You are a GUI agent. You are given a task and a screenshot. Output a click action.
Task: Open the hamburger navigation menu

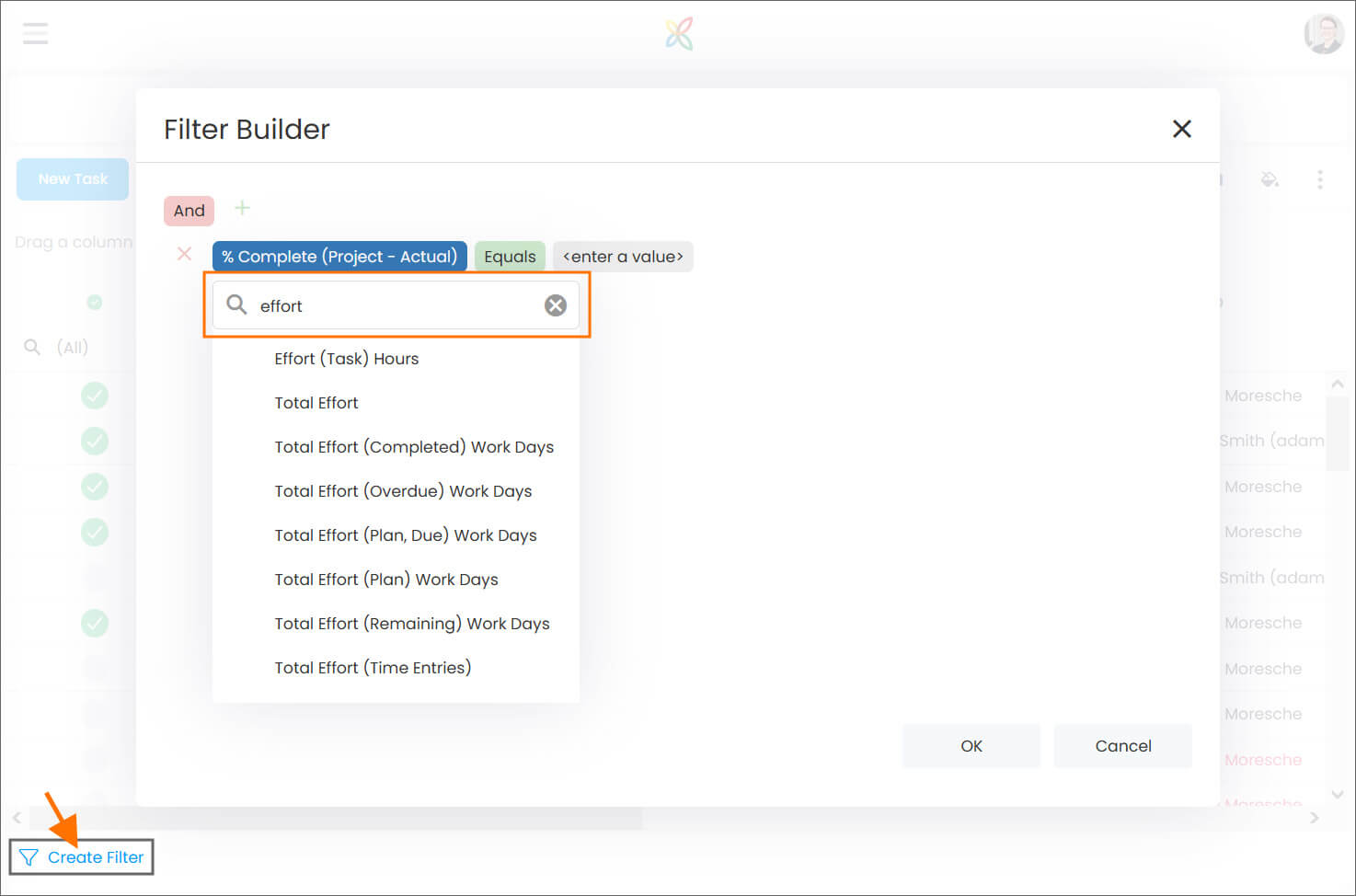coord(35,33)
